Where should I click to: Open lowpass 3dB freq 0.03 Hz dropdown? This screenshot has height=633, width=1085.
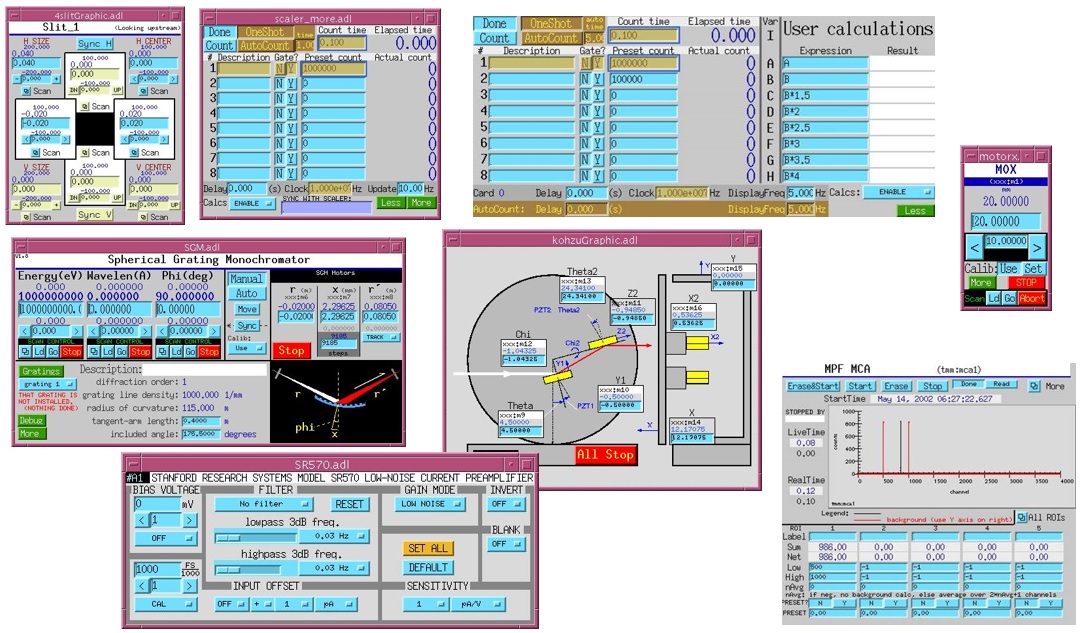(334, 536)
